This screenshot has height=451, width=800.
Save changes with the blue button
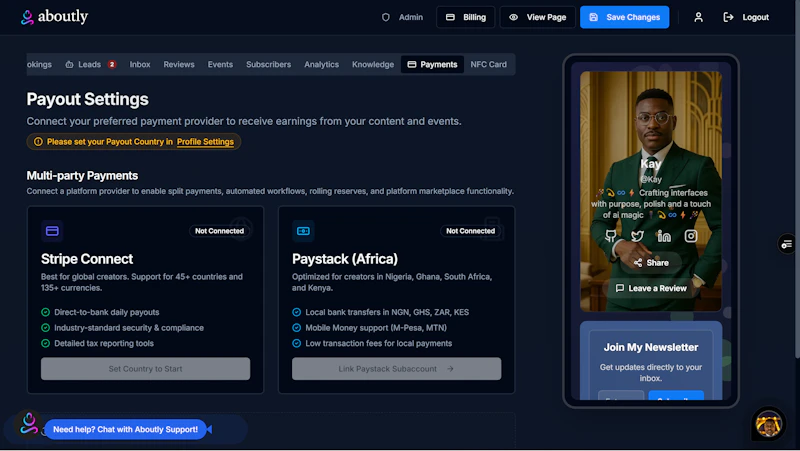(x=624, y=17)
